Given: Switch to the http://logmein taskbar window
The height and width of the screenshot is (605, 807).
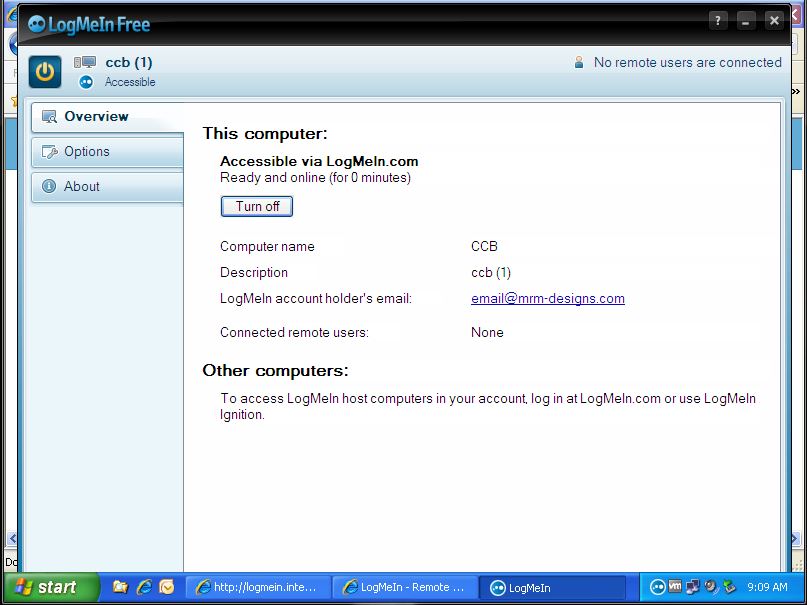Looking at the screenshot, I should click(x=260, y=587).
